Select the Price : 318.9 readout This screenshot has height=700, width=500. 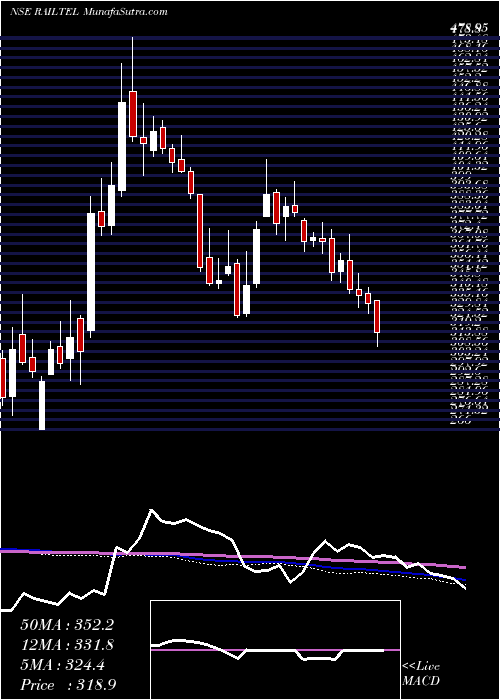[67, 685]
